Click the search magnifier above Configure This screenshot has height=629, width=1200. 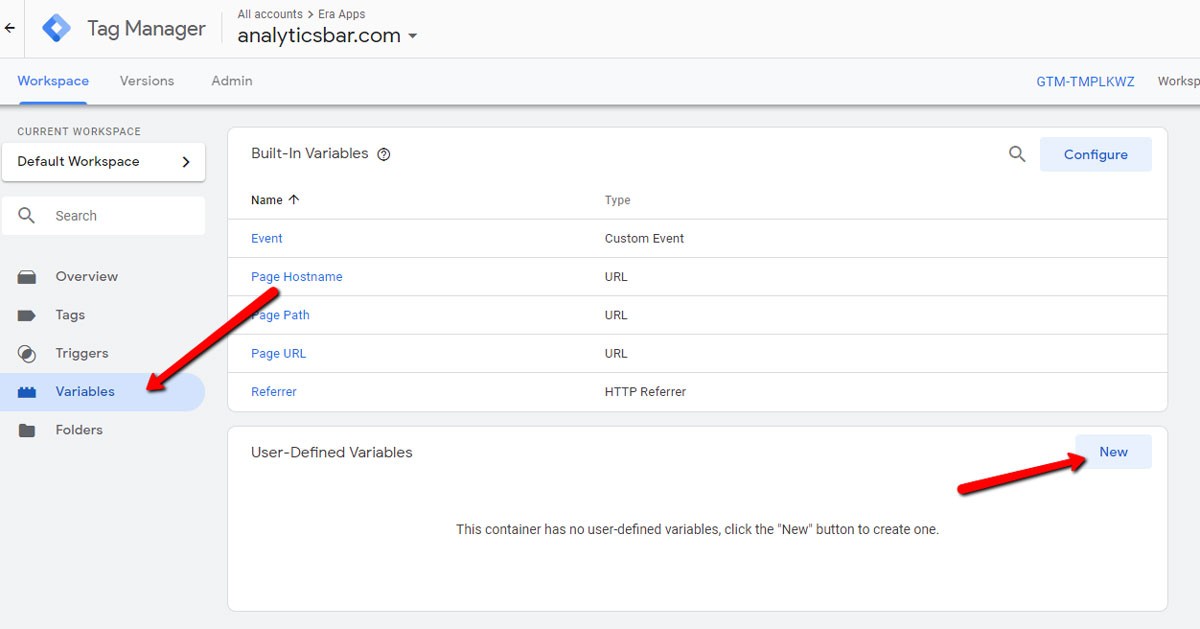coord(1017,154)
